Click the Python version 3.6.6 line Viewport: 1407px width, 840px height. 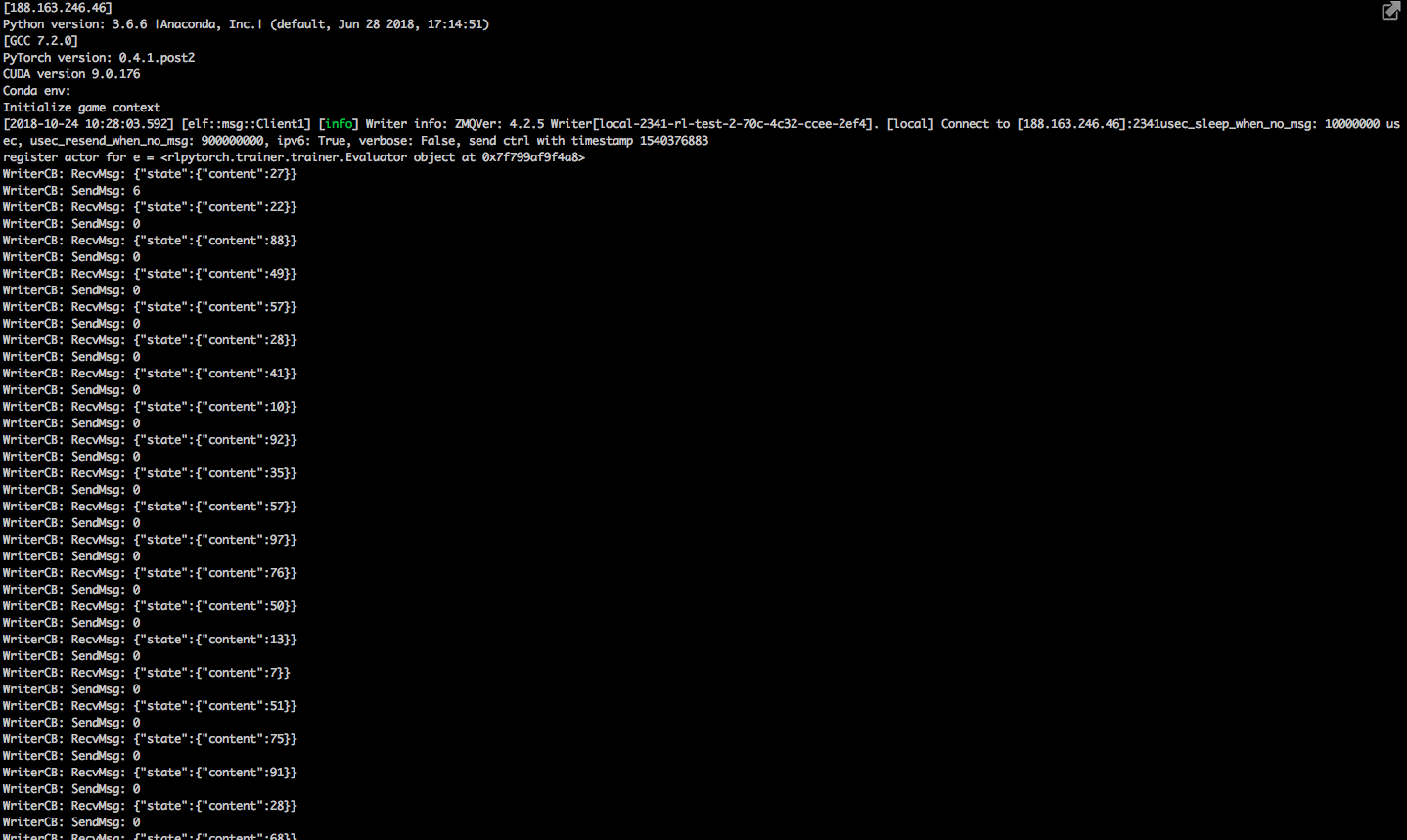(246, 24)
